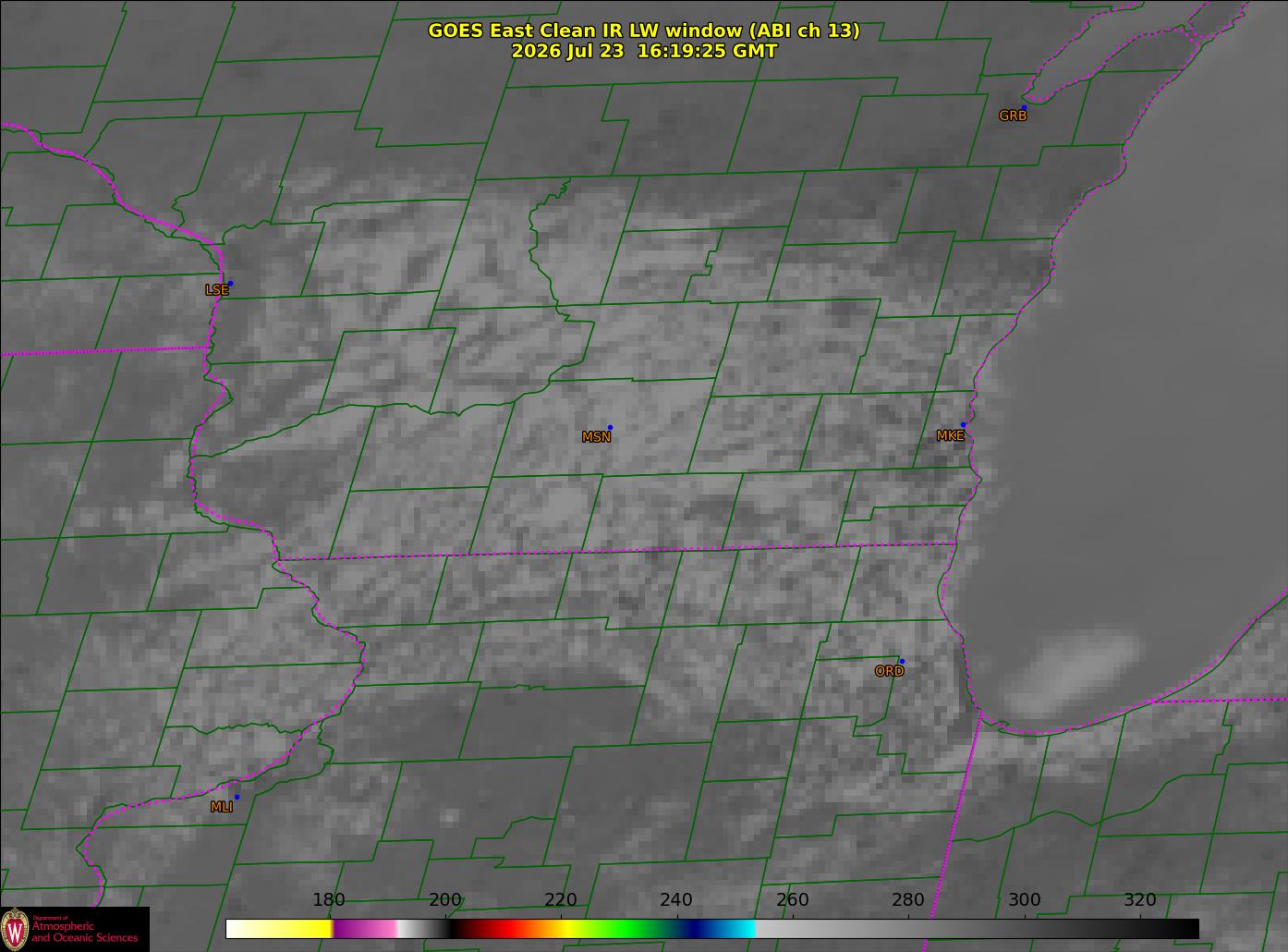
Task: Click the yellow segment of the color bar
Action: click(x=296, y=928)
